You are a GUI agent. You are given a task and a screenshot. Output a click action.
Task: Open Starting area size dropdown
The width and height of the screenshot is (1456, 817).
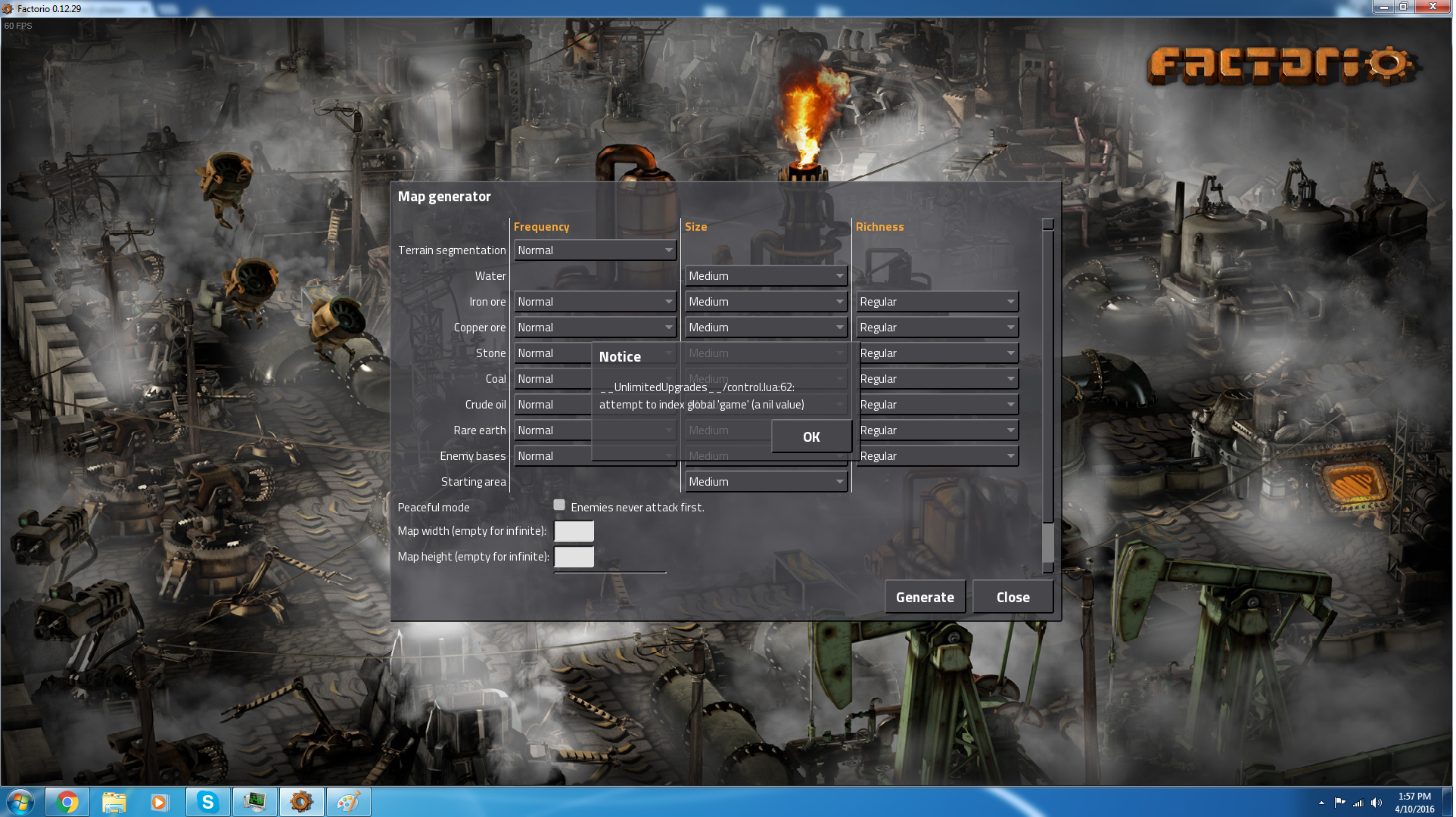click(x=767, y=482)
